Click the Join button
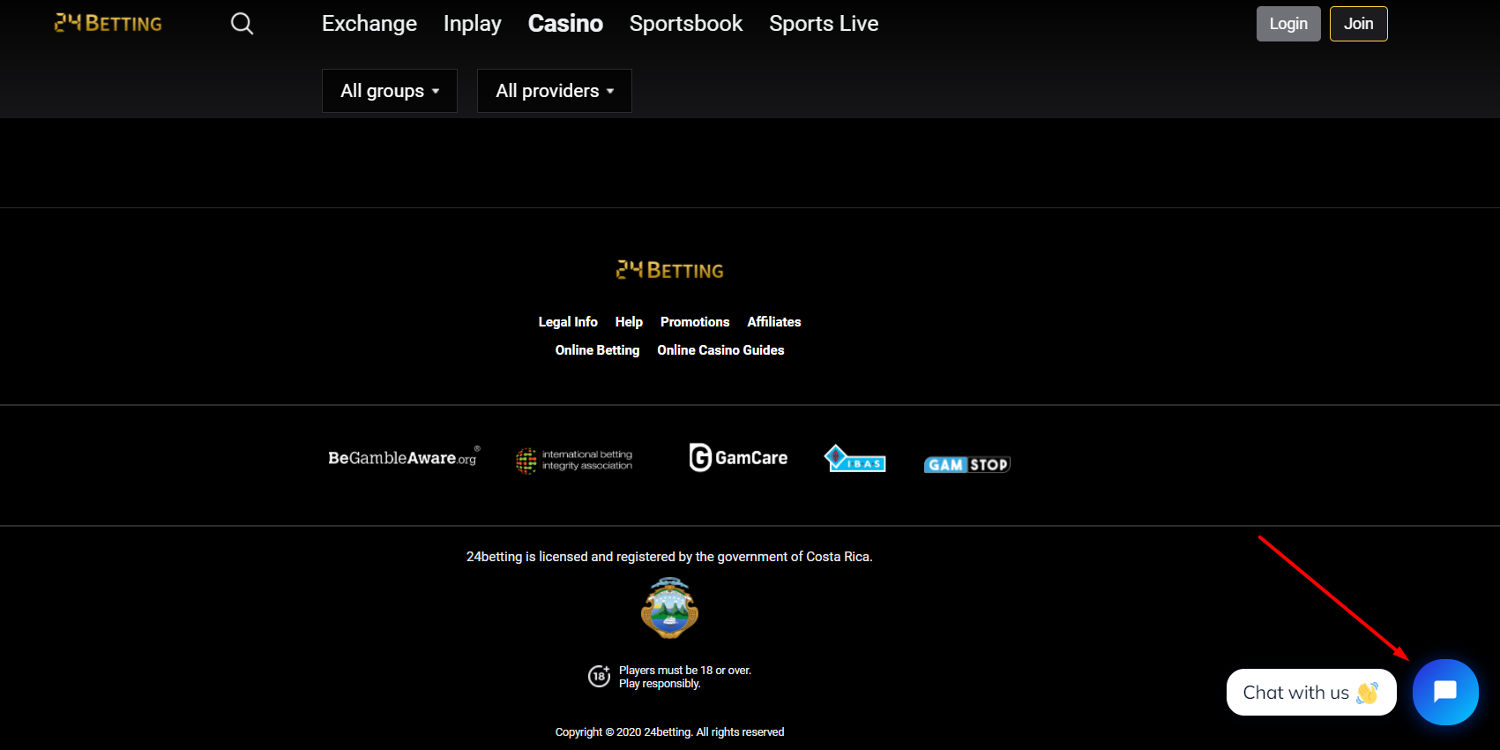The width and height of the screenshot is (1500, 750). click(x=1359, y=24)
